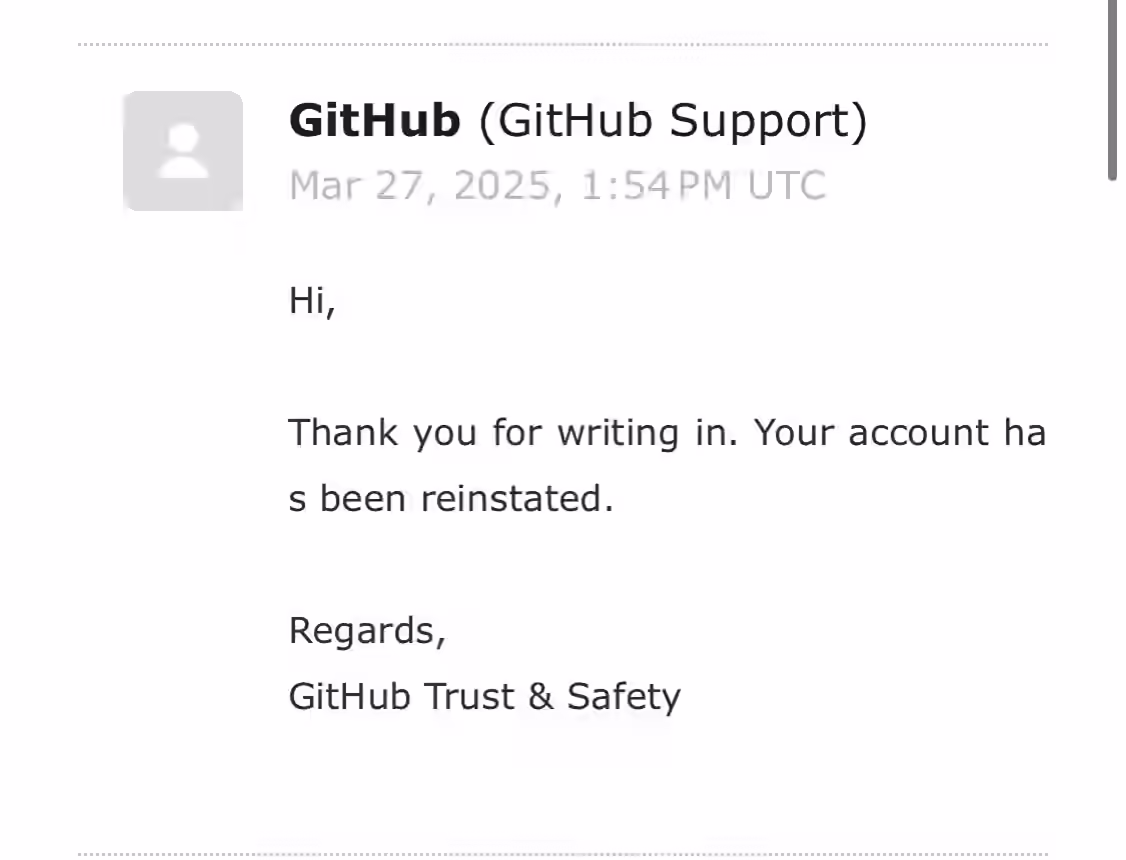Click the dotted separator below the message
This screenshot has width=1126, height=860.
tap(563, 854)
